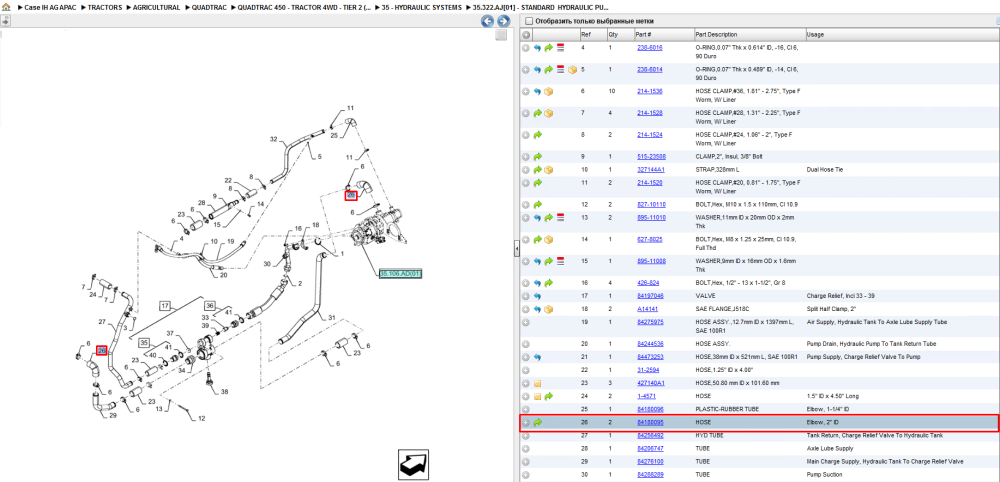Viewport: 1000px width, 482px height.
Task: Click red list icon in row 13
Action: 560,217
